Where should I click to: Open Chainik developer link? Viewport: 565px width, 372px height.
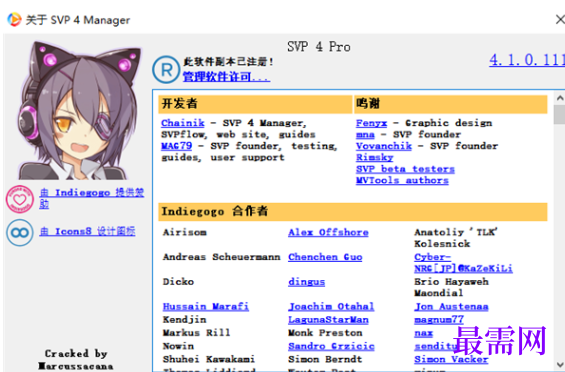[183, 123]
